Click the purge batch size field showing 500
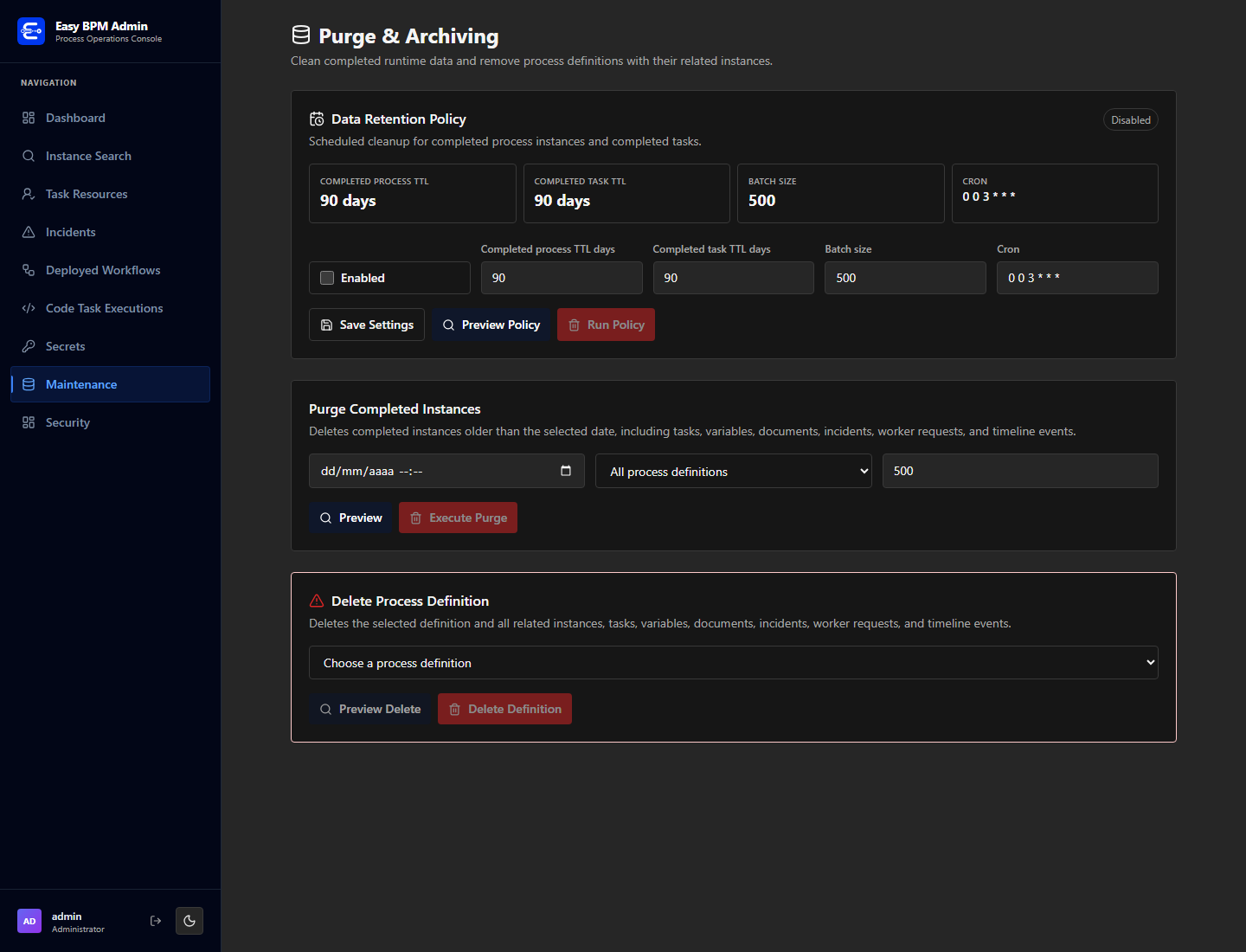Image resolution: width=1246 pixels, height=952 pixels. [1020, 471]
